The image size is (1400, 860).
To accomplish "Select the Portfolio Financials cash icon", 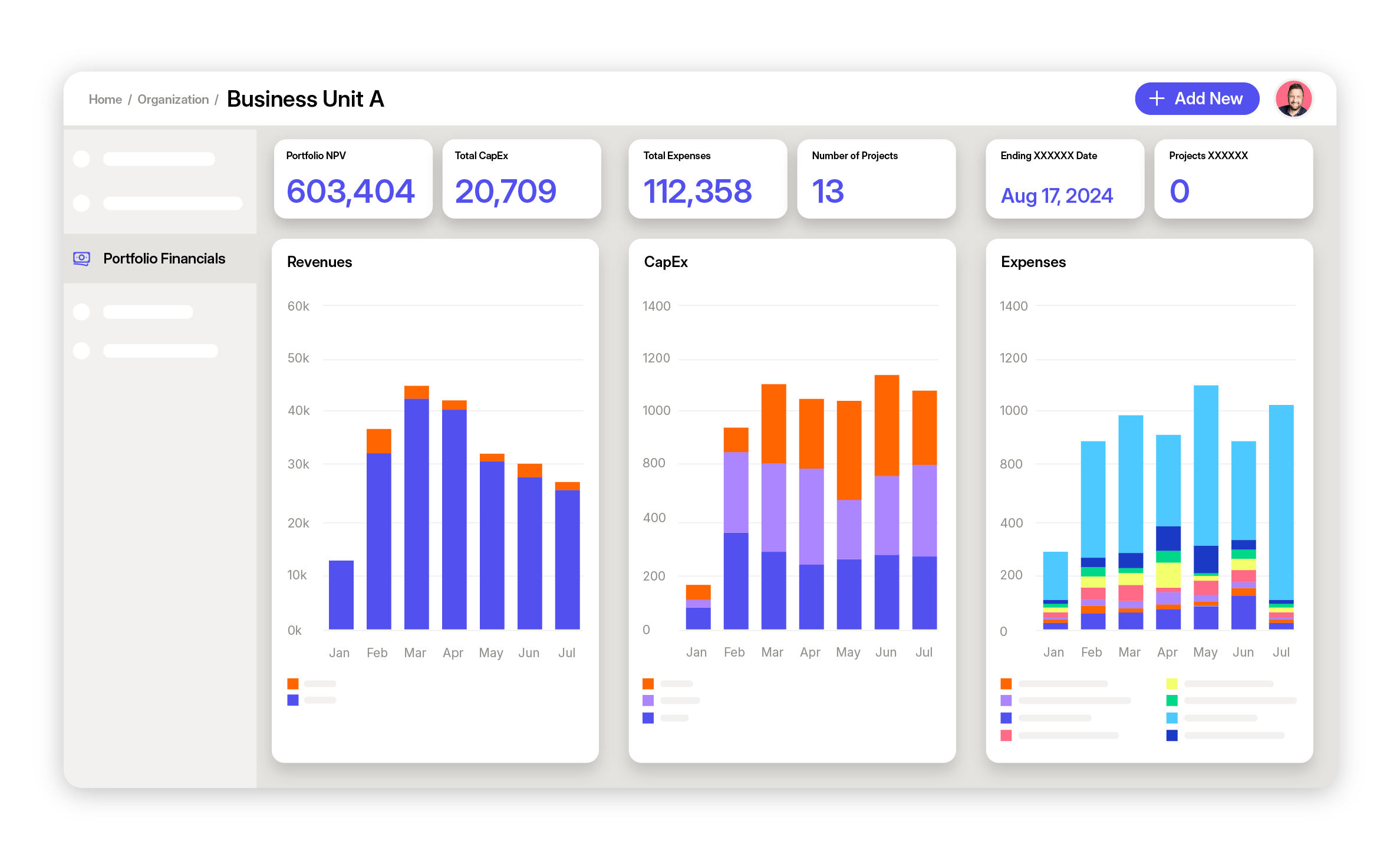I will coord(81,258).
